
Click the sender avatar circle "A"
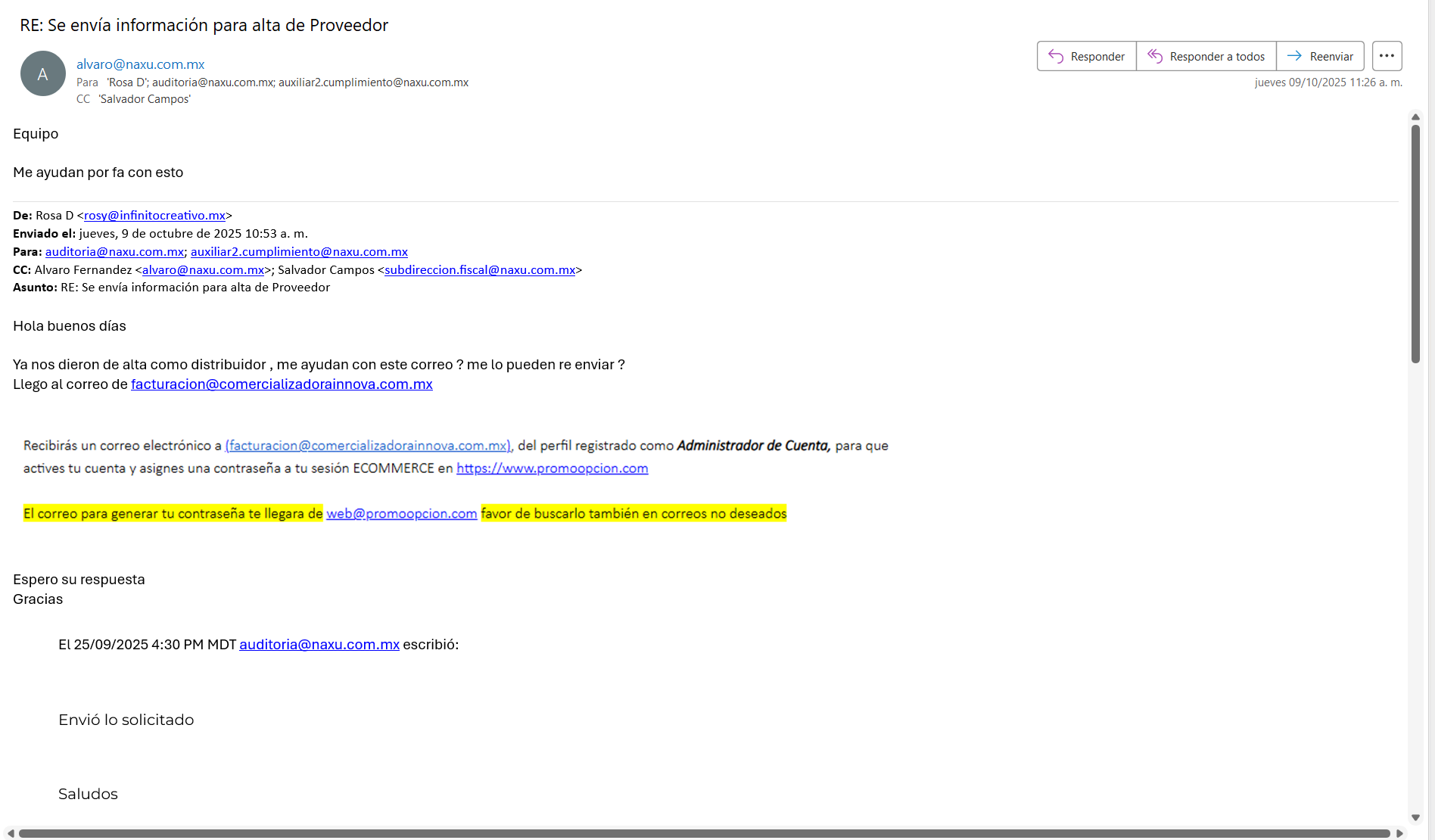pyautogui.click(x=43, y=73)
